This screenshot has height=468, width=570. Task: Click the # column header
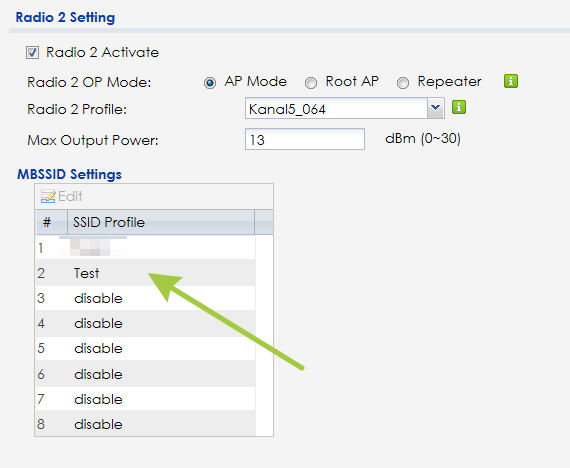pos(51,222)
